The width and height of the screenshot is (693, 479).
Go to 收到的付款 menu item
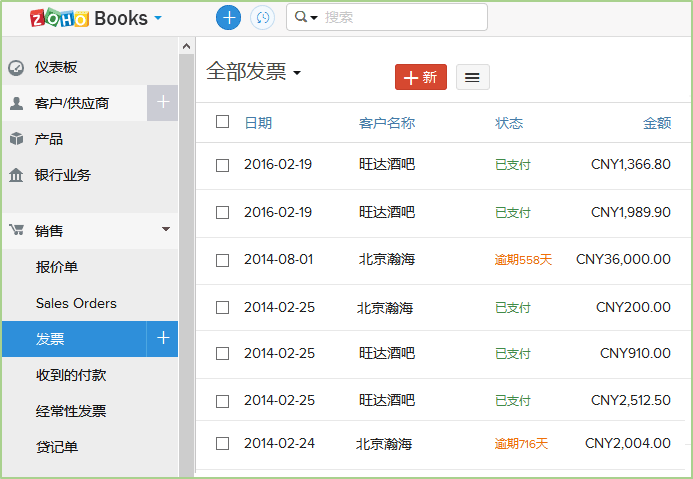(x=71, y=375)
